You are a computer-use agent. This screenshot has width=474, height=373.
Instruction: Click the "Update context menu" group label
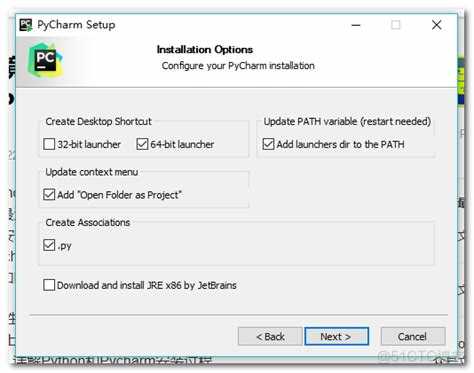point(92,172)
